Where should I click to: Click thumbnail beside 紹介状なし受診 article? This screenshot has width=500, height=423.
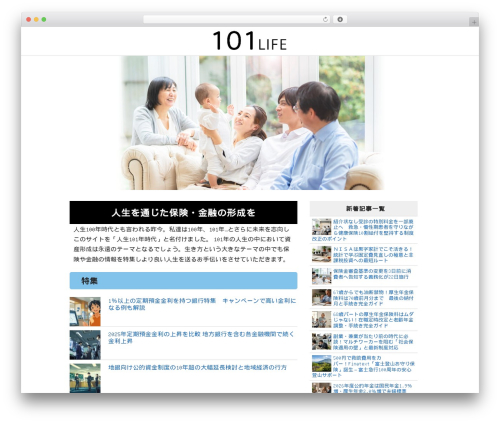(x=322, y=227)
